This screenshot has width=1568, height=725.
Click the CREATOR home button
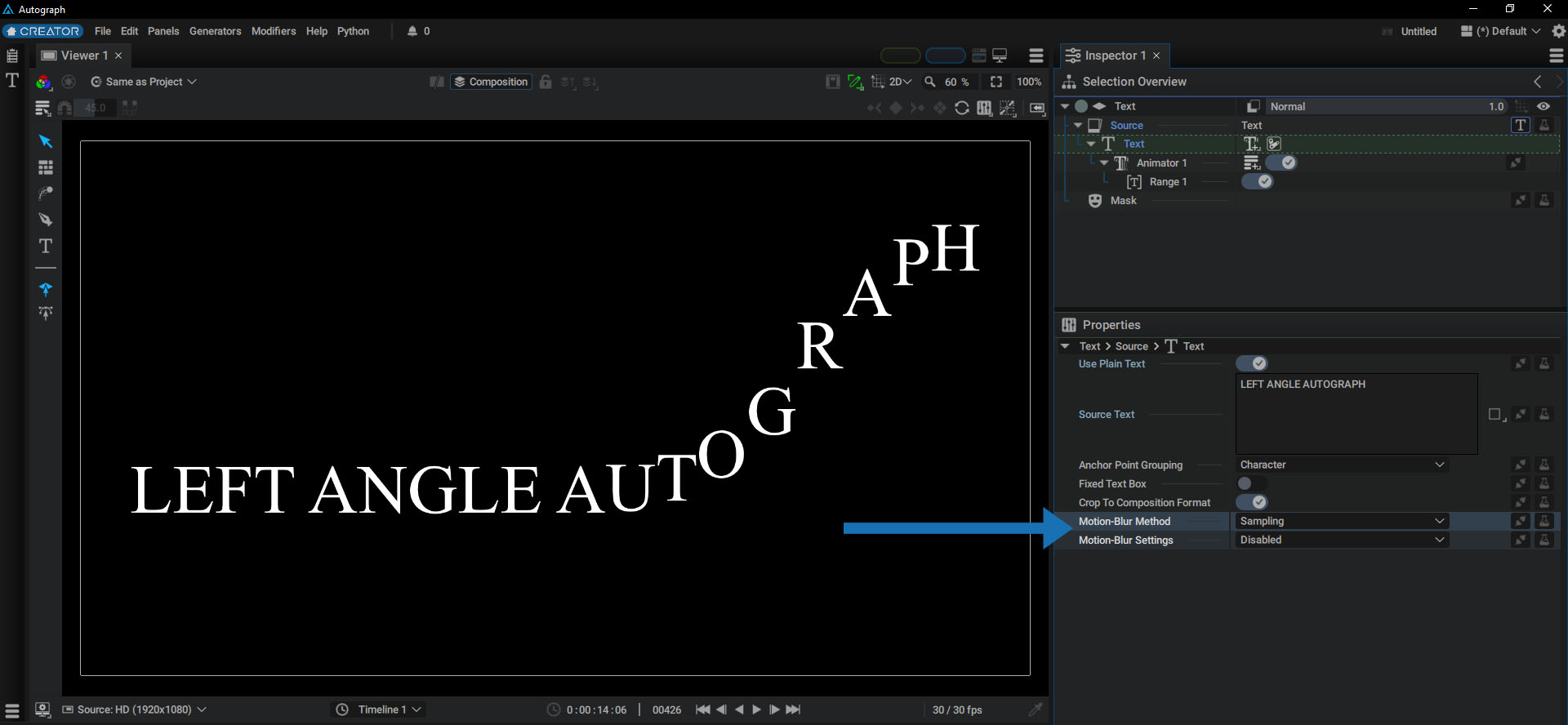(x=42, y=31)
